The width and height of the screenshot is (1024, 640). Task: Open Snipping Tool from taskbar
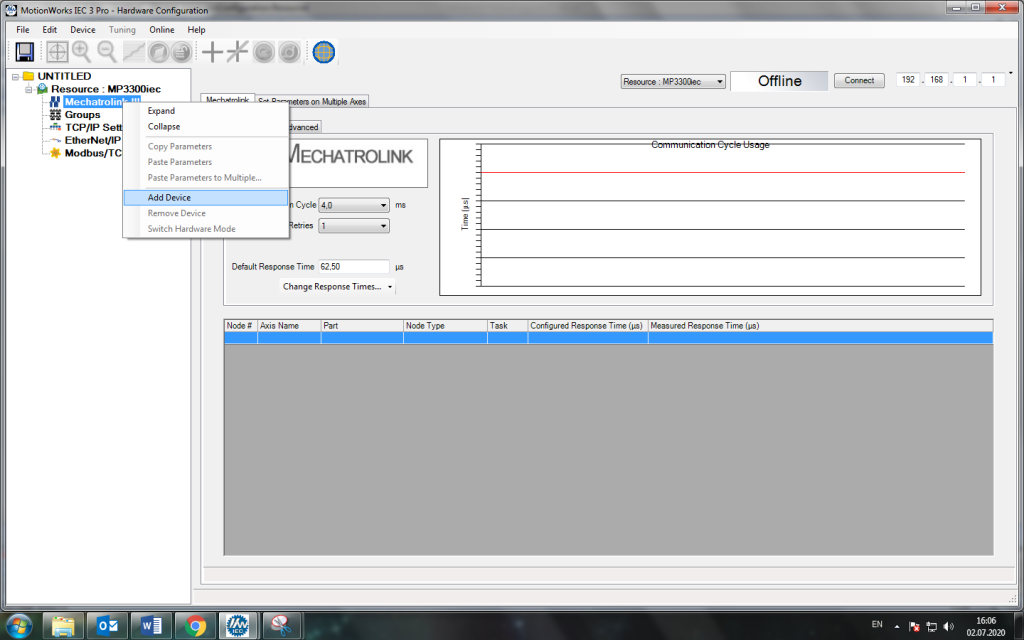tap(282, 626)
